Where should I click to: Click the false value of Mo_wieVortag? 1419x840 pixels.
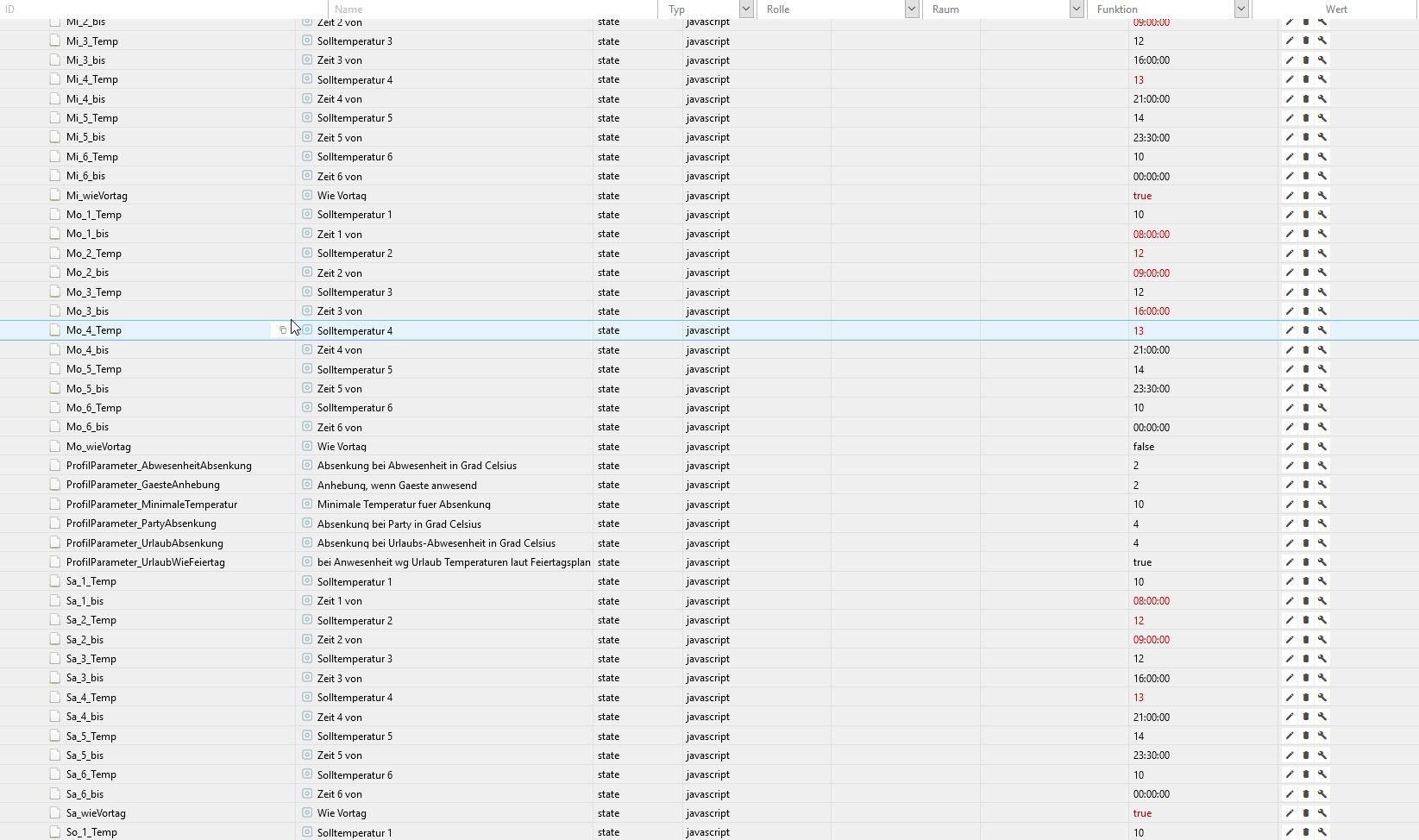pyautogui.click(x=1144, y=447)
